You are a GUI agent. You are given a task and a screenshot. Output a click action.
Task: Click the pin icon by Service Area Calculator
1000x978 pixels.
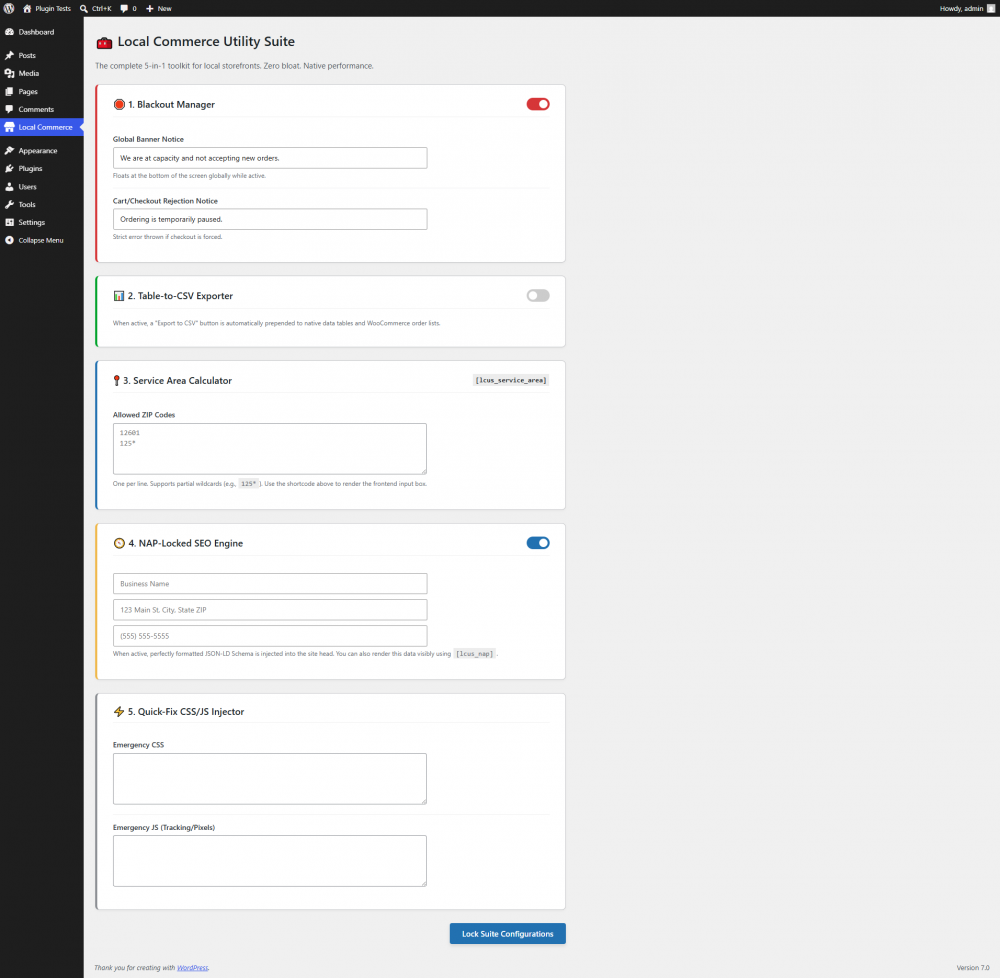coord(116,381)
